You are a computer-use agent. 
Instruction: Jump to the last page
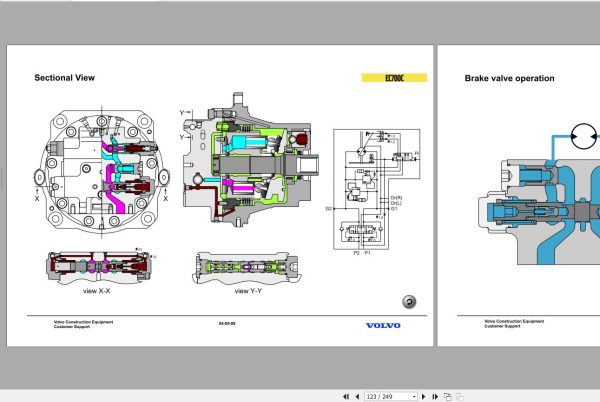pos(435,397)
